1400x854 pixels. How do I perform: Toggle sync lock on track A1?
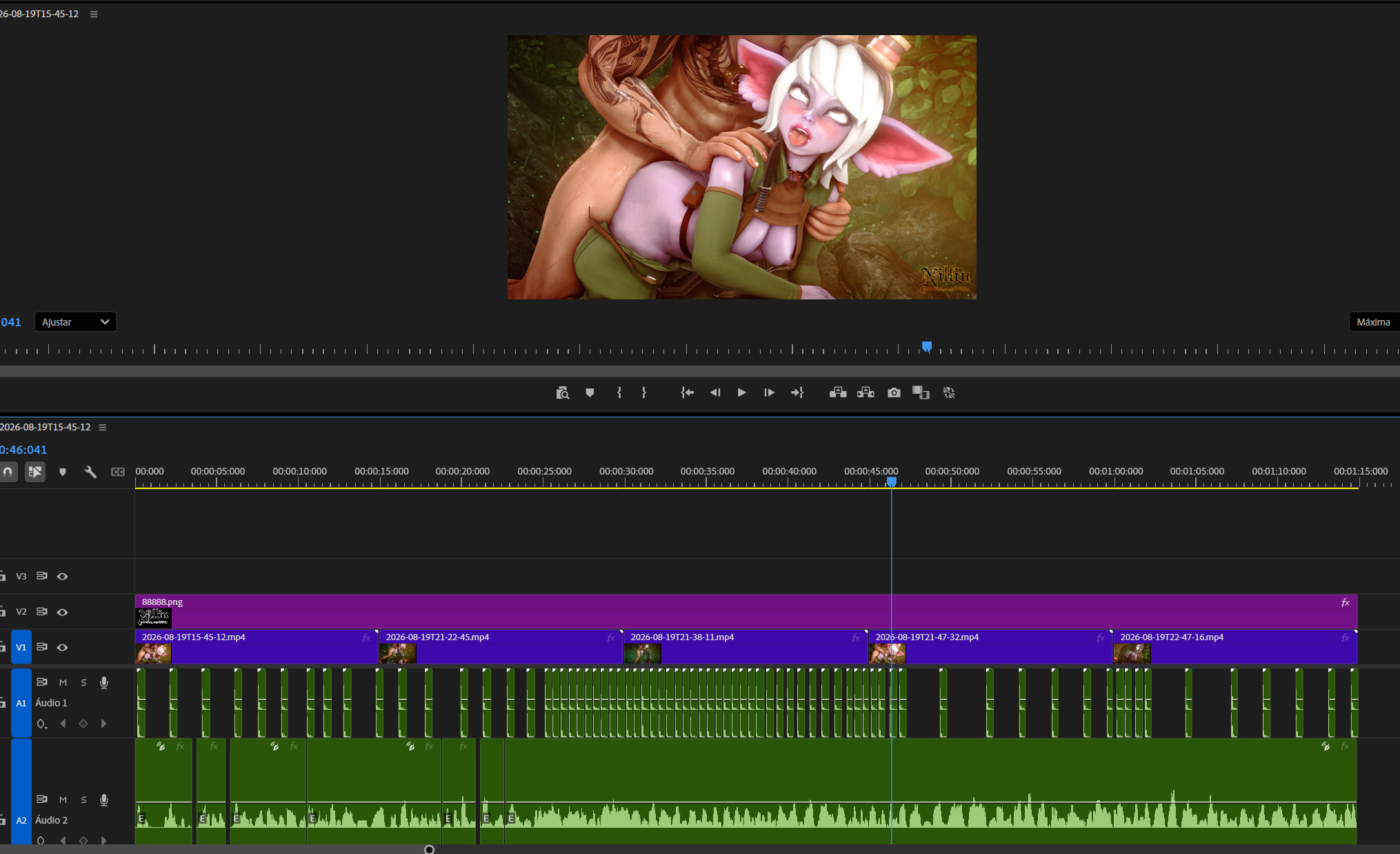click(x=42, y=682)
